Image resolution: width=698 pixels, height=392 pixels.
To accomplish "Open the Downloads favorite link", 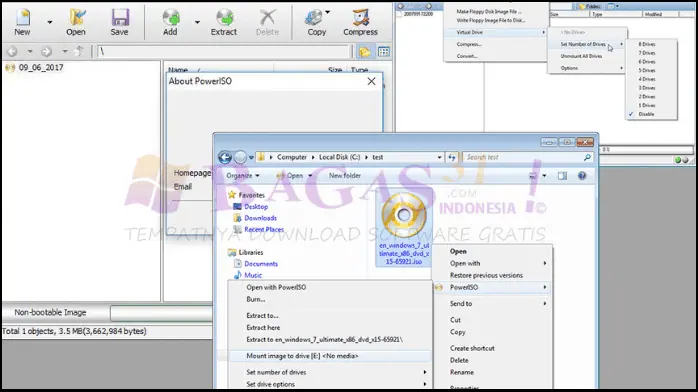I will pos(260,218).
